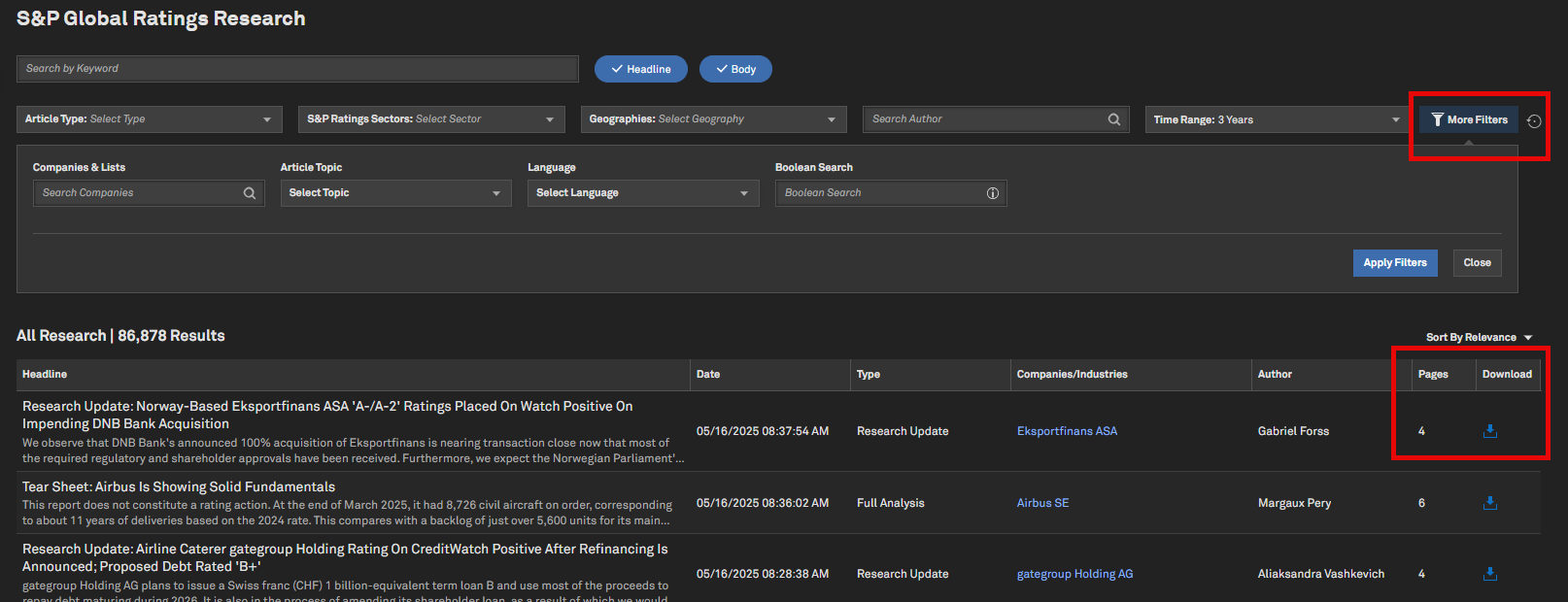Click the reset filters icon
The height and width of the screenshot is (602, 1568).
(1534, 121)
